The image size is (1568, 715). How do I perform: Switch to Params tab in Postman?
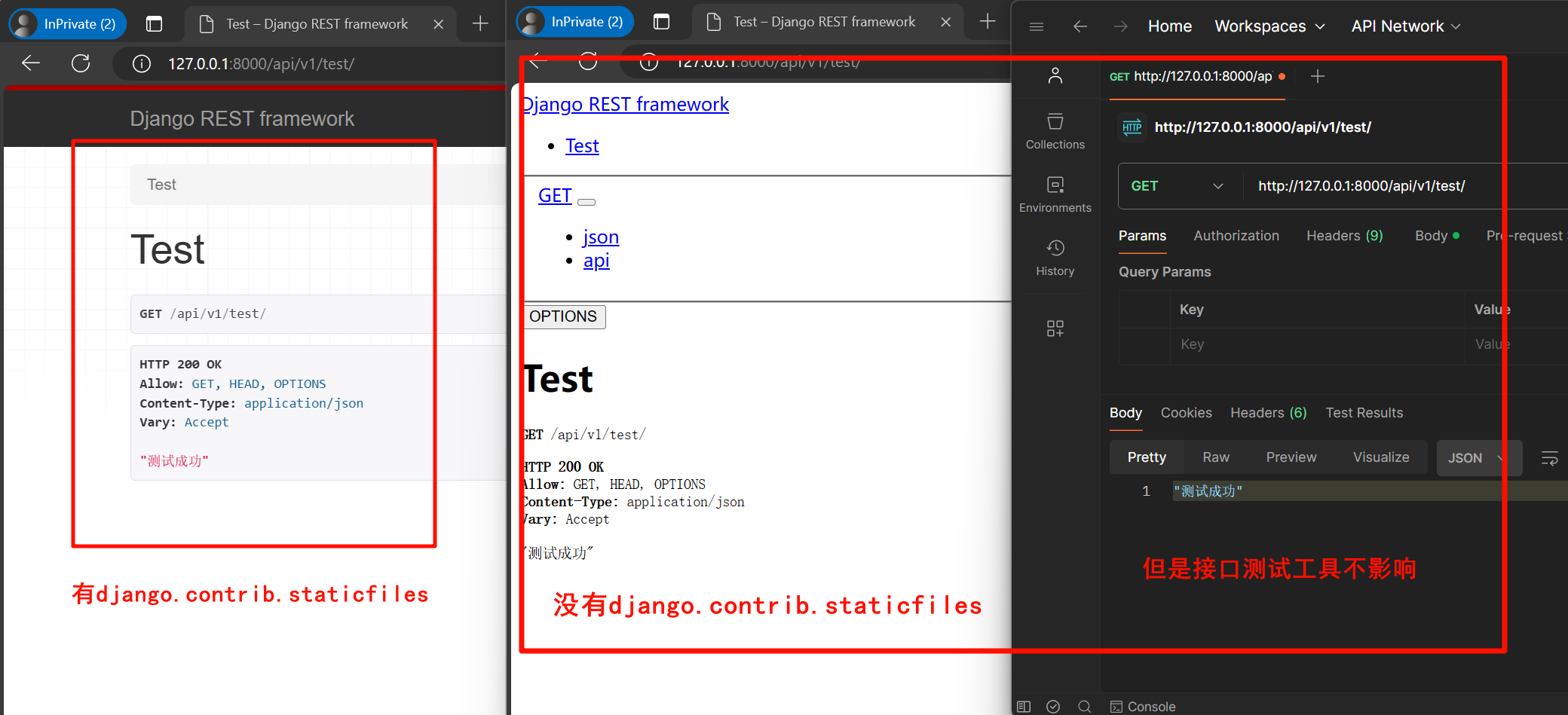pos(1142,236)
